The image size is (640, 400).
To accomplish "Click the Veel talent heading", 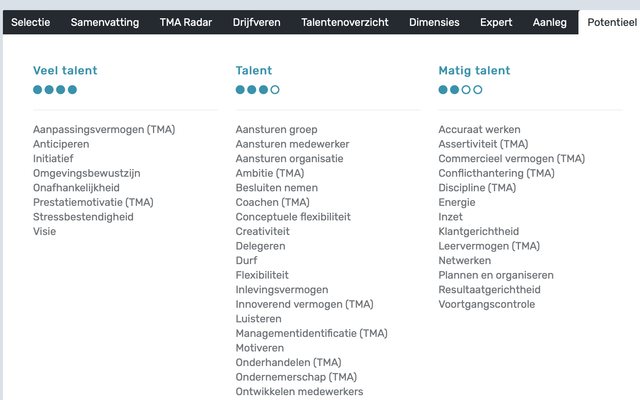I will 65,71.
